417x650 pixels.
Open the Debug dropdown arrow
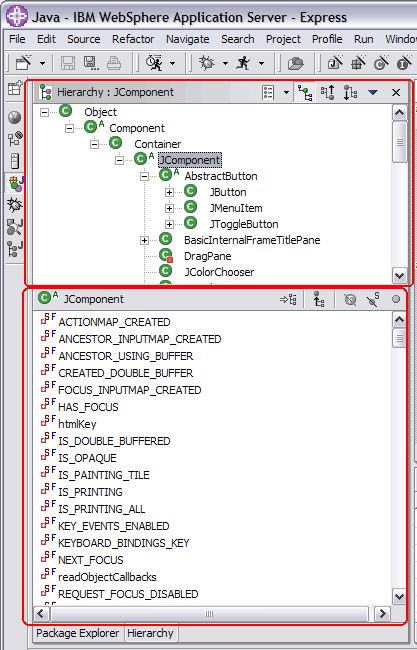[x=225, y=64]
